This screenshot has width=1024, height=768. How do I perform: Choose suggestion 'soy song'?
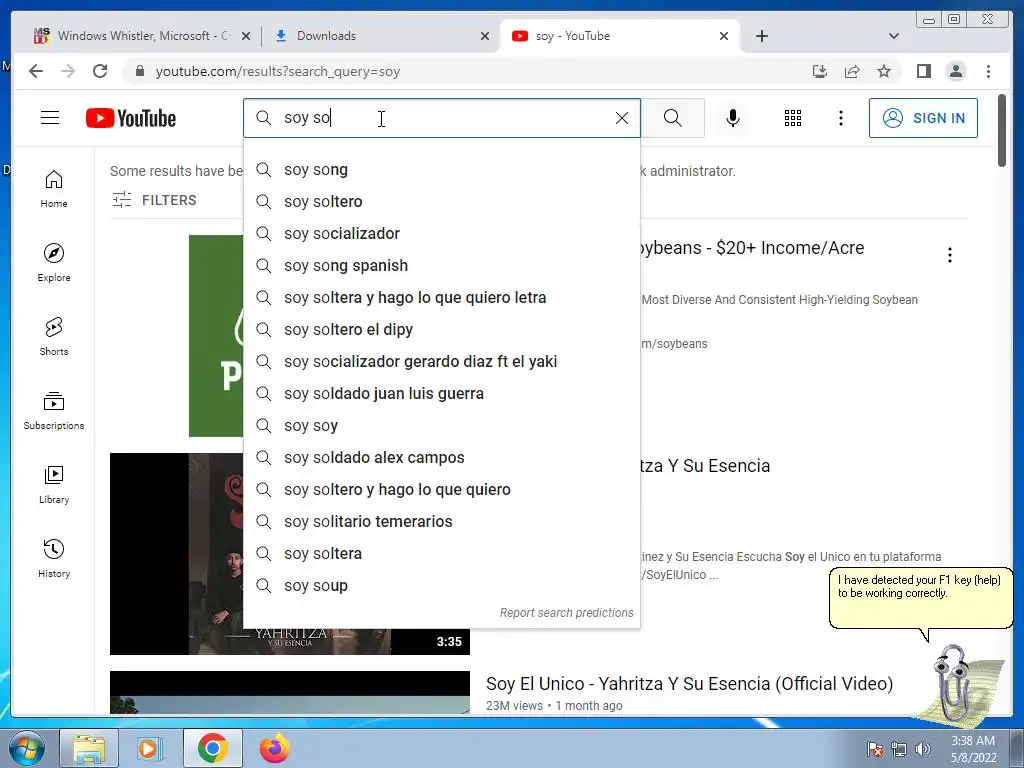pyautogui.click(x=441, y=170)
